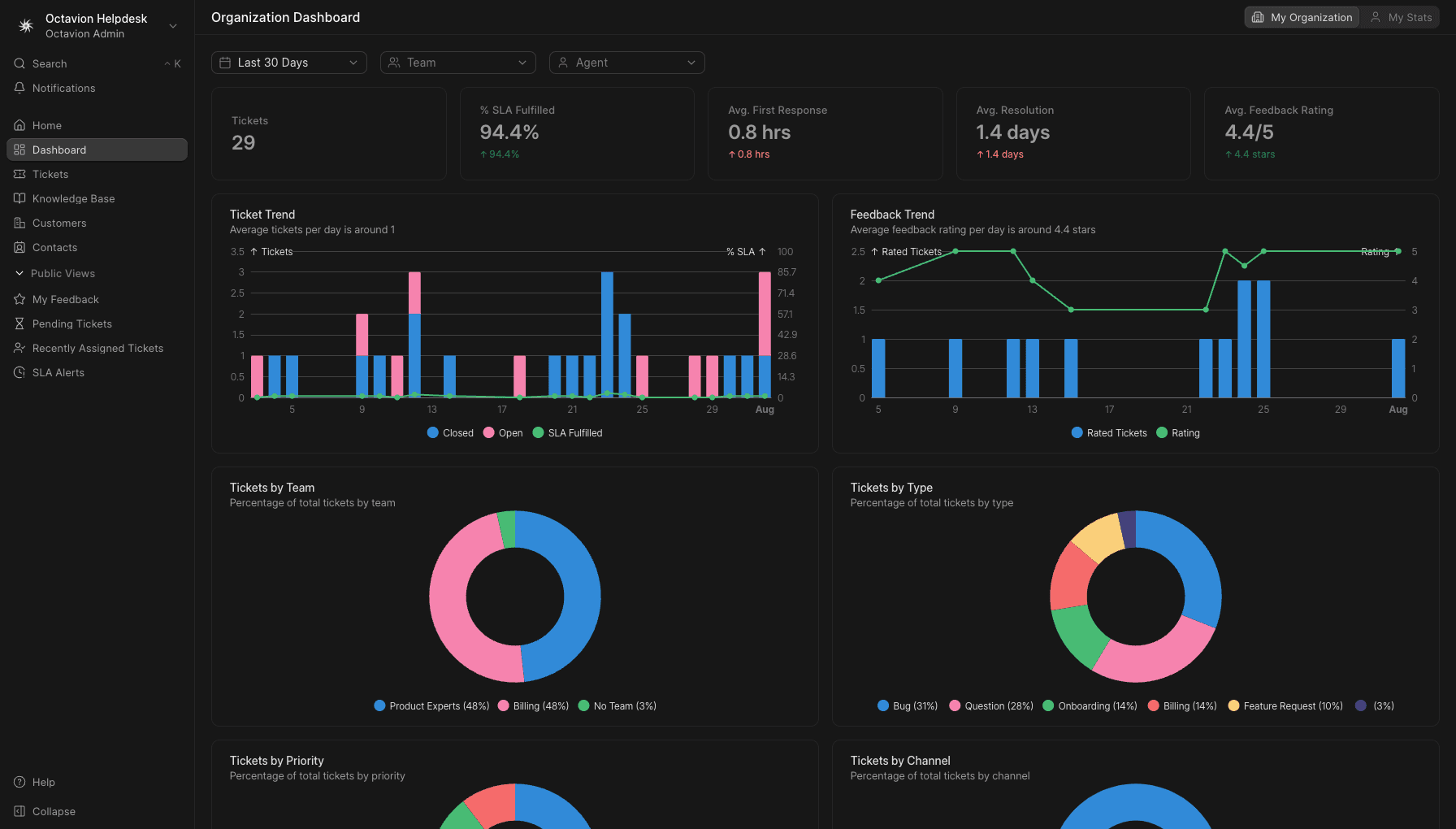Click the Pending Tickets hourglass icon
This screenshot has width=1456, height=829.
coord(19,323)
